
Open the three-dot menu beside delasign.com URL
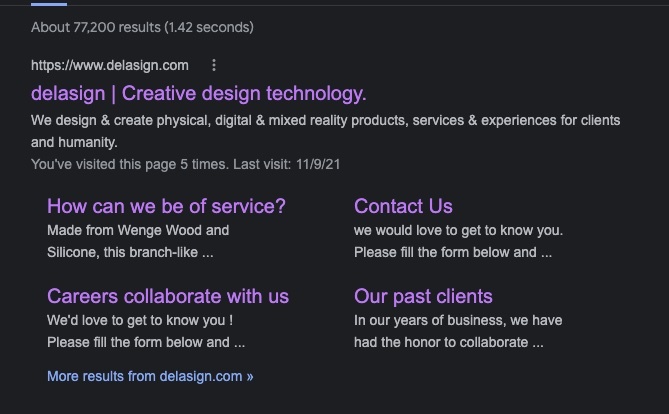pyautogui.click(x=214, y=65)
